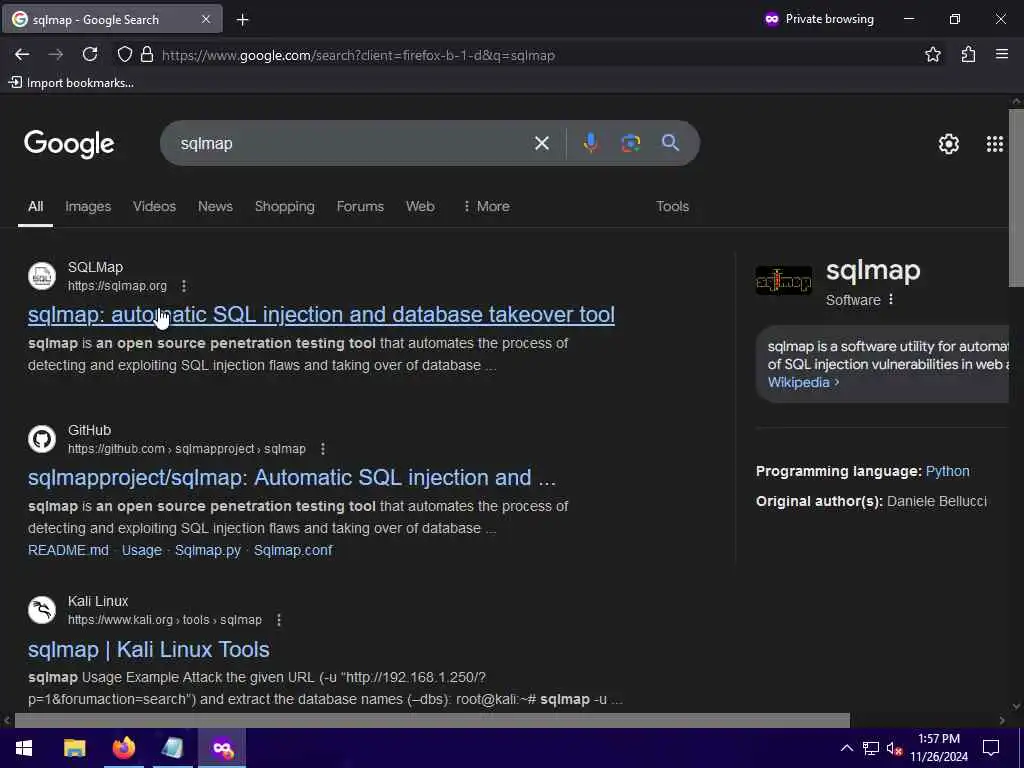The width and height of the screenshot is (1024, 768).
Task: Open the Windows Start menu
Action: click(x=24, y=748)
